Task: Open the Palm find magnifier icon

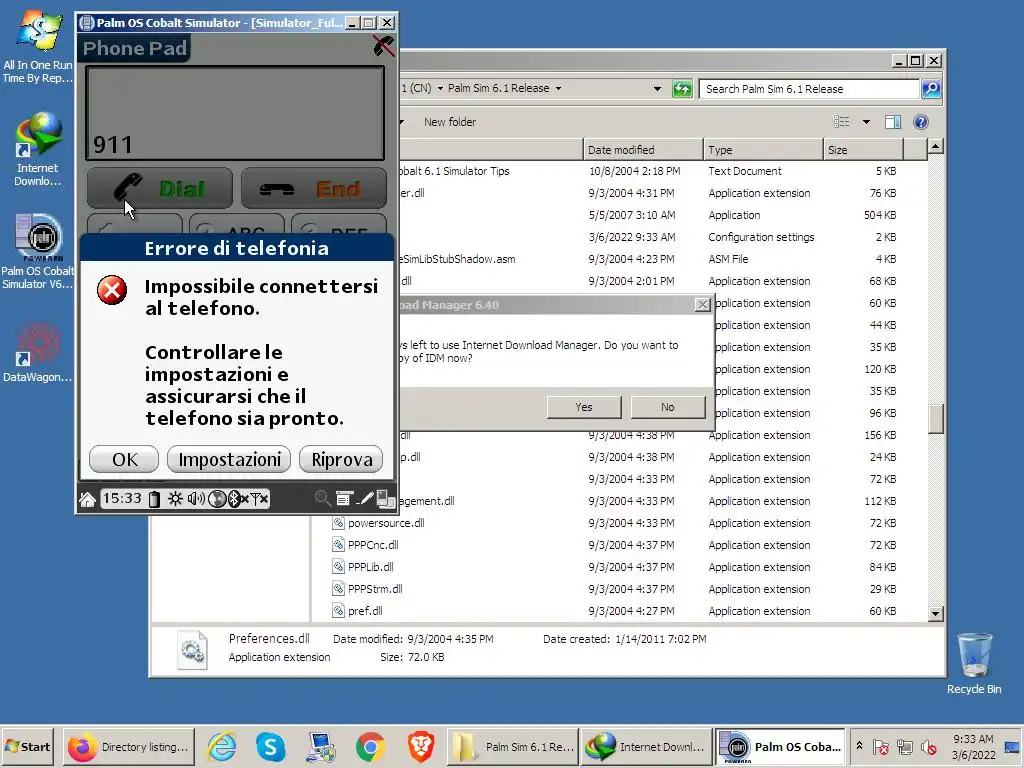Action: [322, 499]
